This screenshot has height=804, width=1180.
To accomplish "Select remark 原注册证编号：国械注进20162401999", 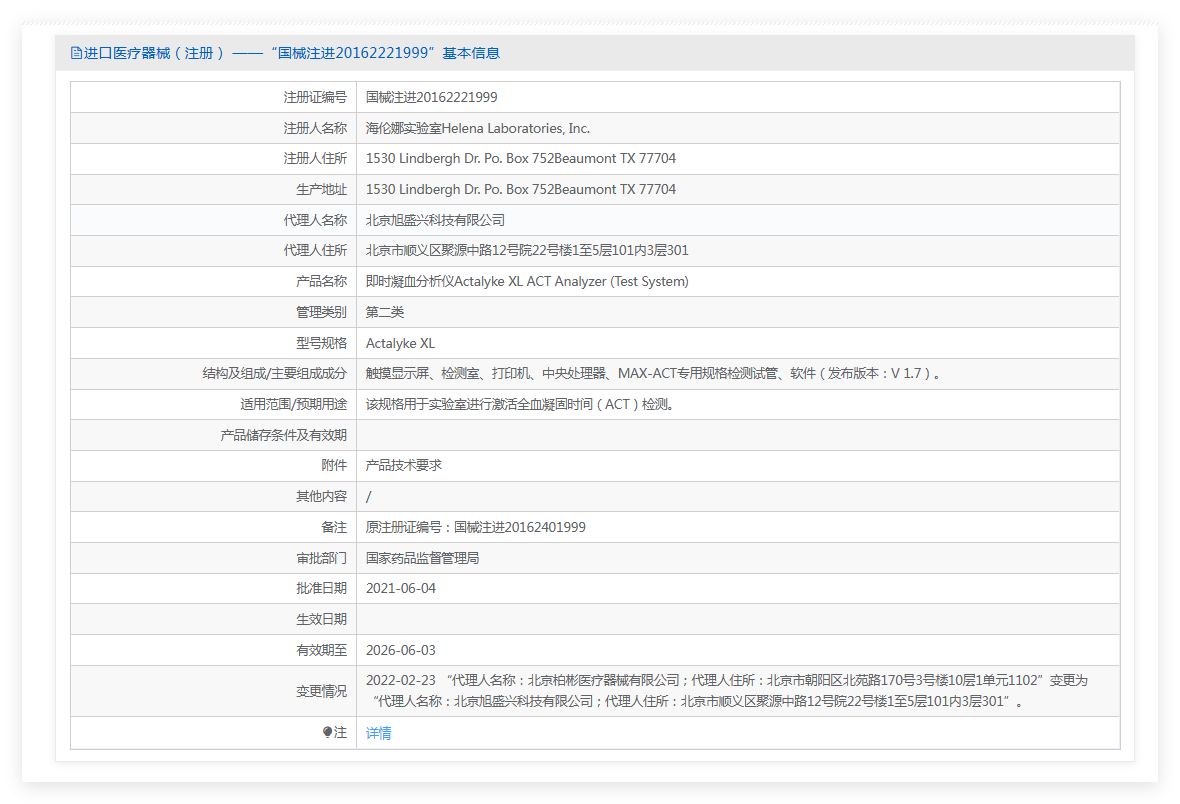I will [x=476, y=527].
